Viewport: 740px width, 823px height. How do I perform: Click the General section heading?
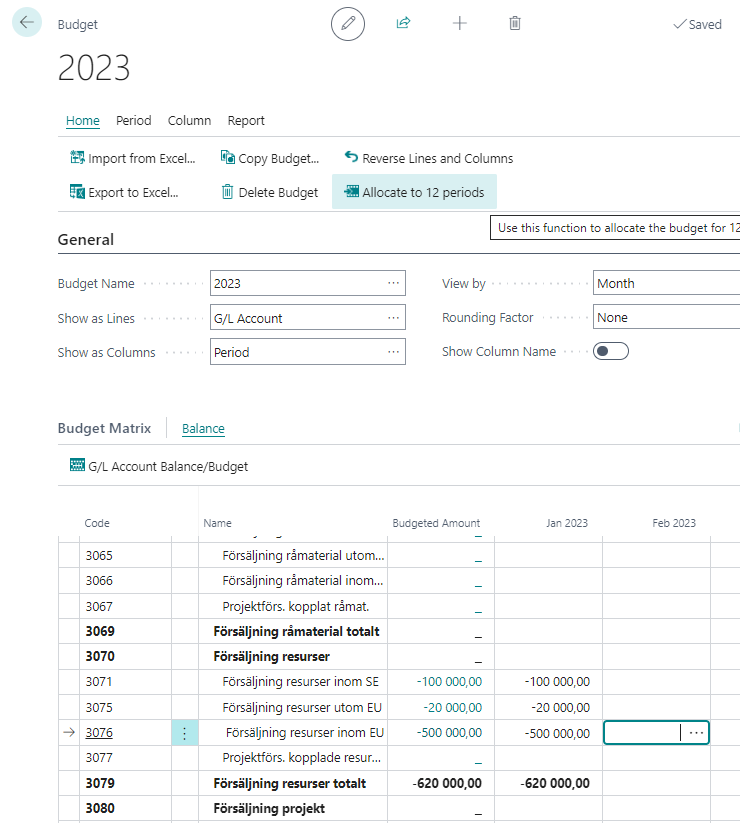(x=86, y=239)
